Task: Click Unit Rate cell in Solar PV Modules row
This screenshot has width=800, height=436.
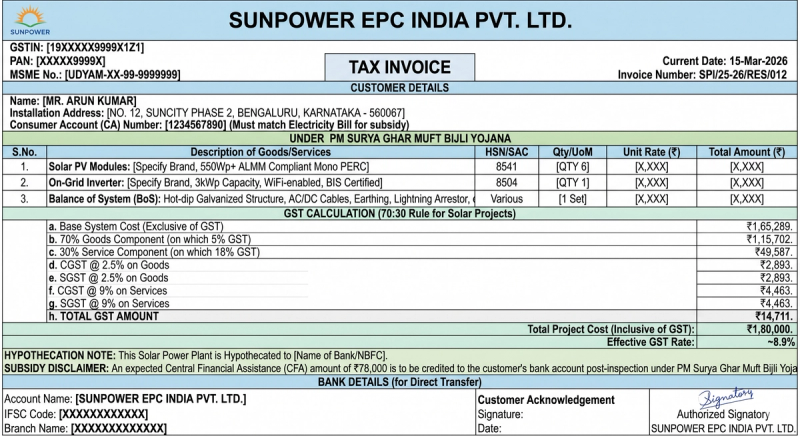Action: [652, 167]
